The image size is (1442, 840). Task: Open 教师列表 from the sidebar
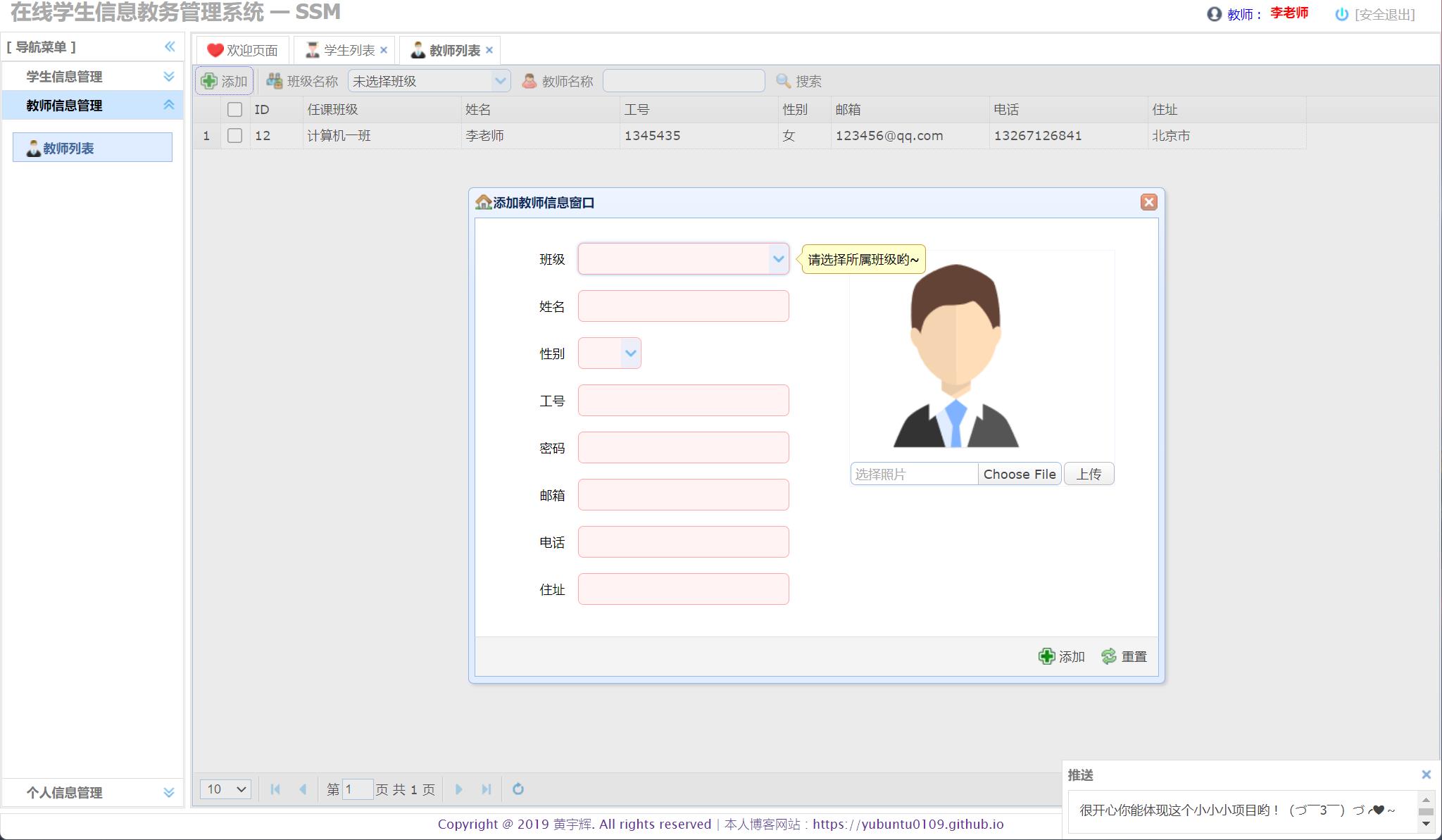point(70,148)
